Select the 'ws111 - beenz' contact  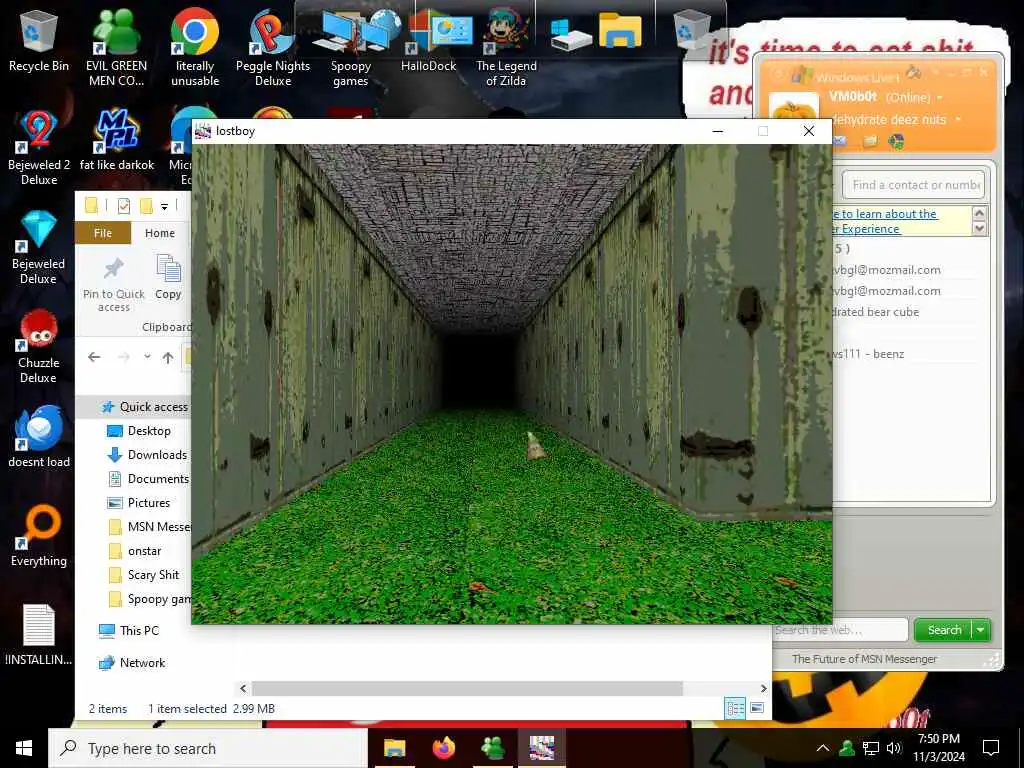coord(869,354)
